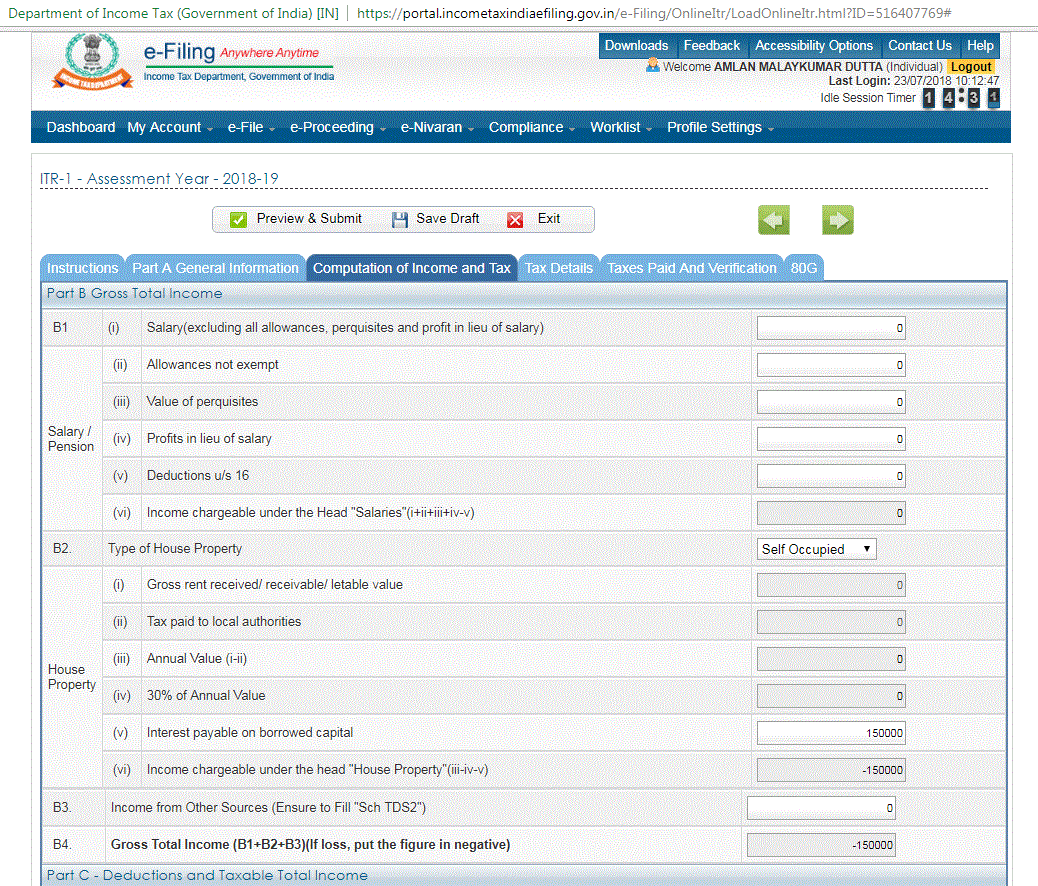Viewport: 1038px width, 886px height.
Task: Click the e-Filing Anywhere Anytime logo
Action: pyautogui.click(x=238, y=61)
